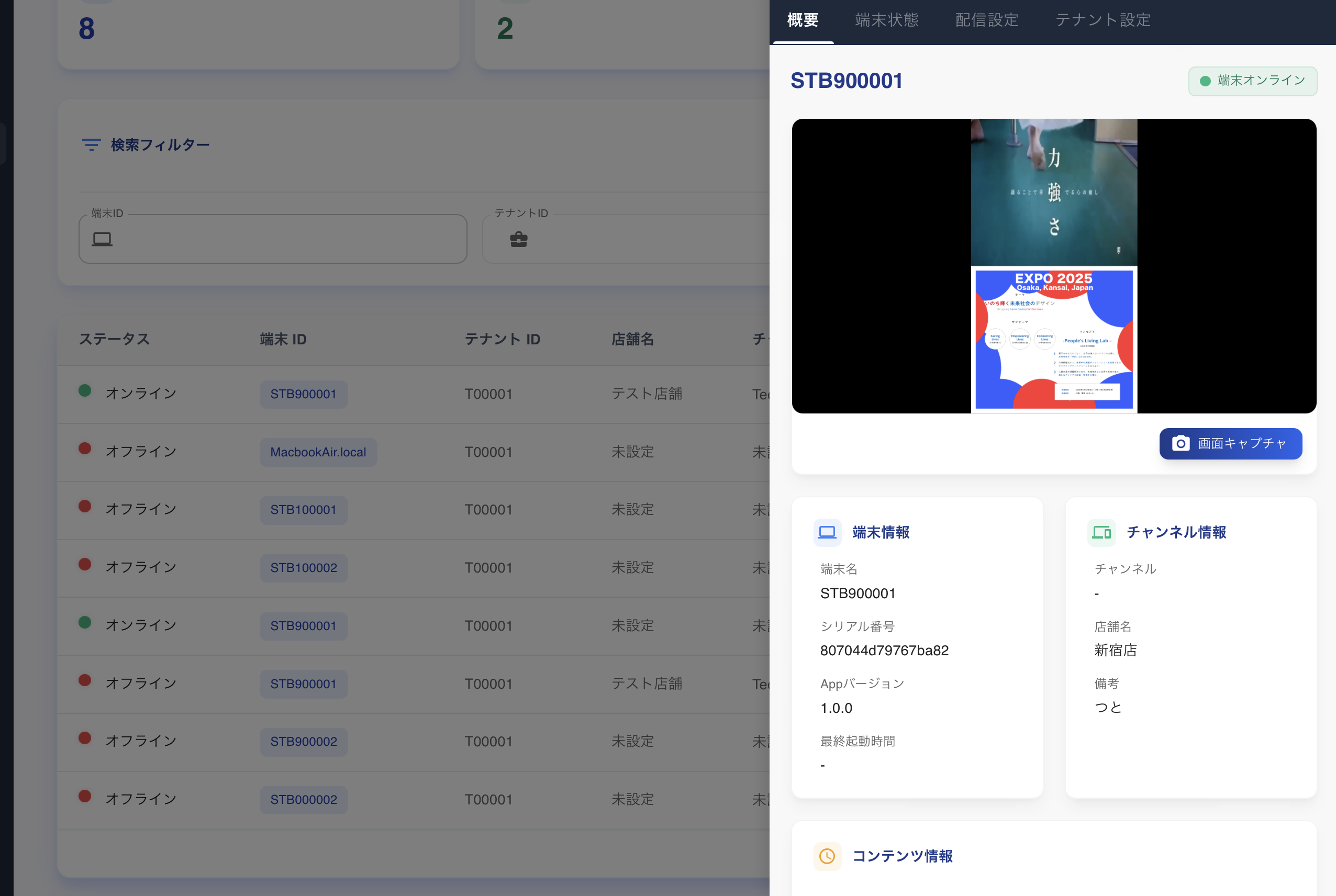
Task: Click the STB000002 device ID chip
Action: tap(304, 799)
